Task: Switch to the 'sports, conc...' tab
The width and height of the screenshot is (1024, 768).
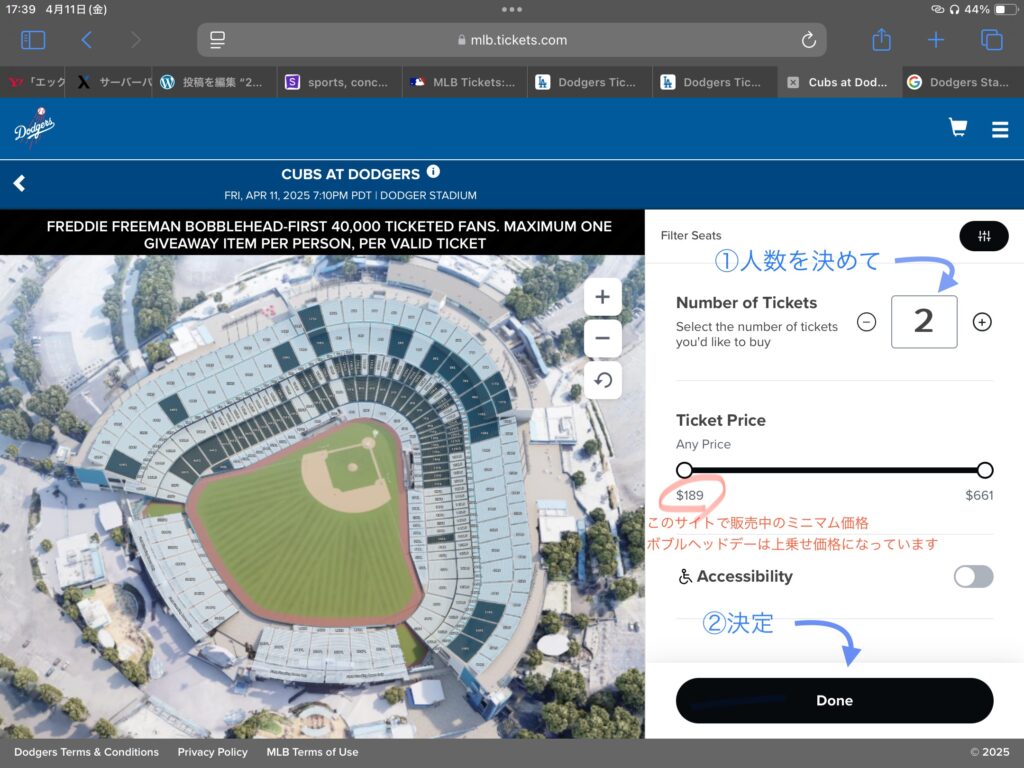Action: click(x=340, y=82)
